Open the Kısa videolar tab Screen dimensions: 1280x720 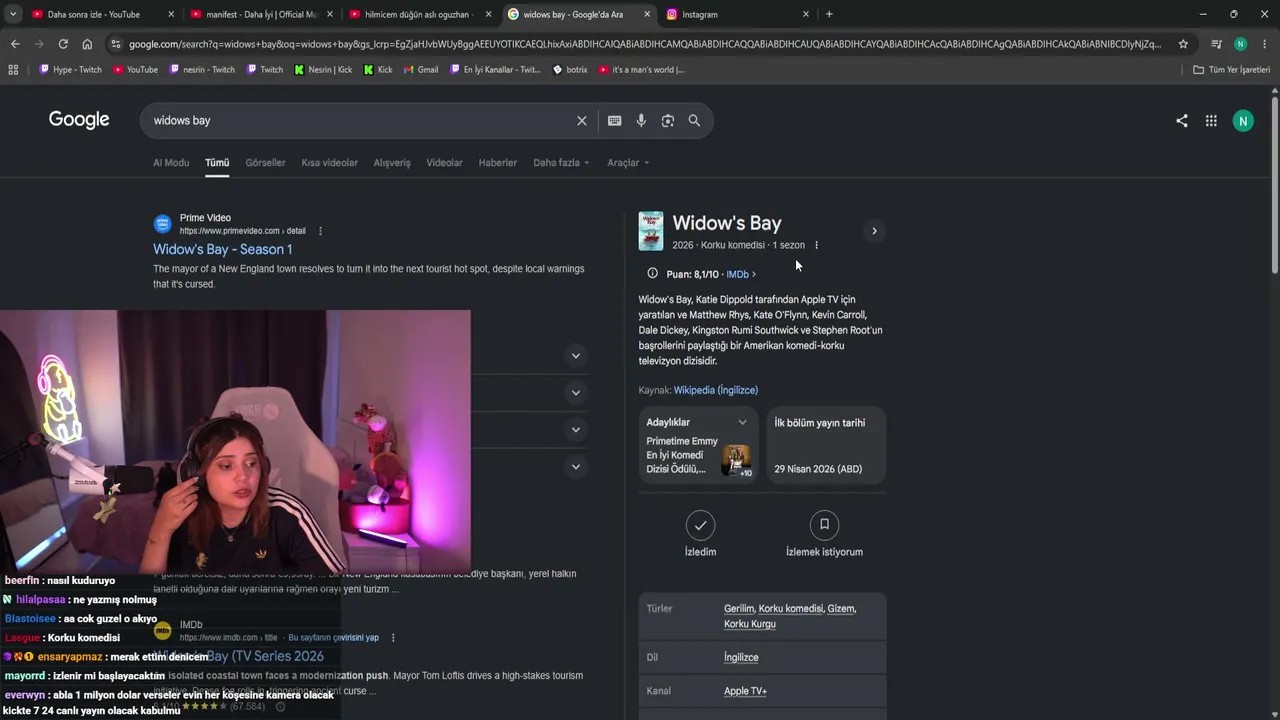[329, 163]
